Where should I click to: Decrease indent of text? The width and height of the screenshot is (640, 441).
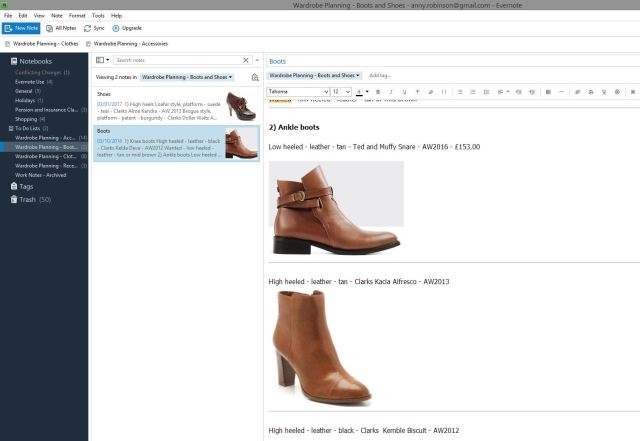click(x=518, y=92)
